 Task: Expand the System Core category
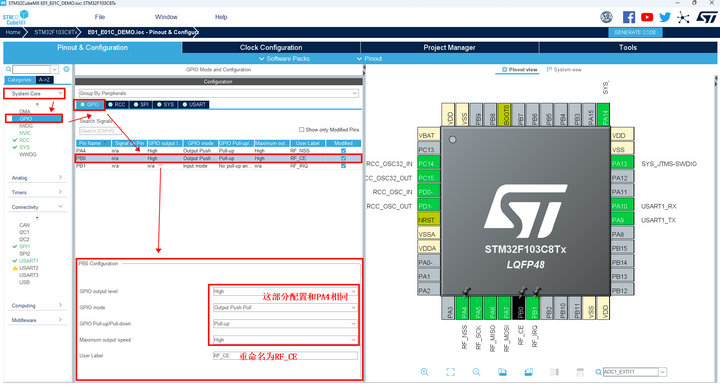tap(35, 94)
